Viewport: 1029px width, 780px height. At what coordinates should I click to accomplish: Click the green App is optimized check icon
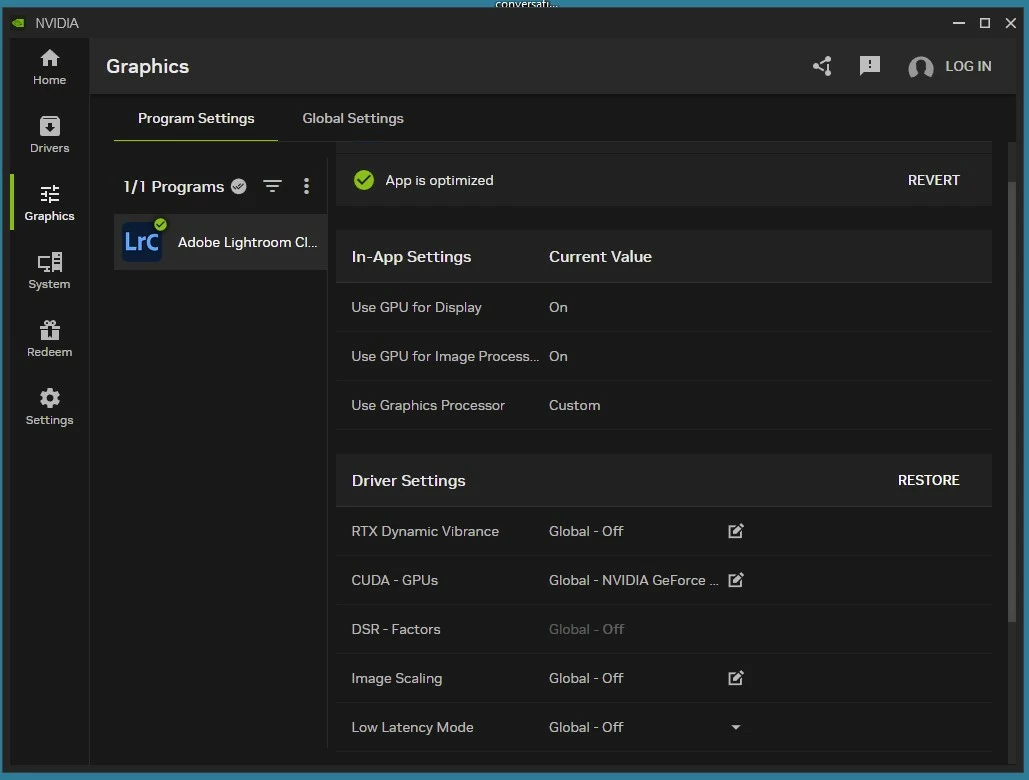click(x=364, y=180)
